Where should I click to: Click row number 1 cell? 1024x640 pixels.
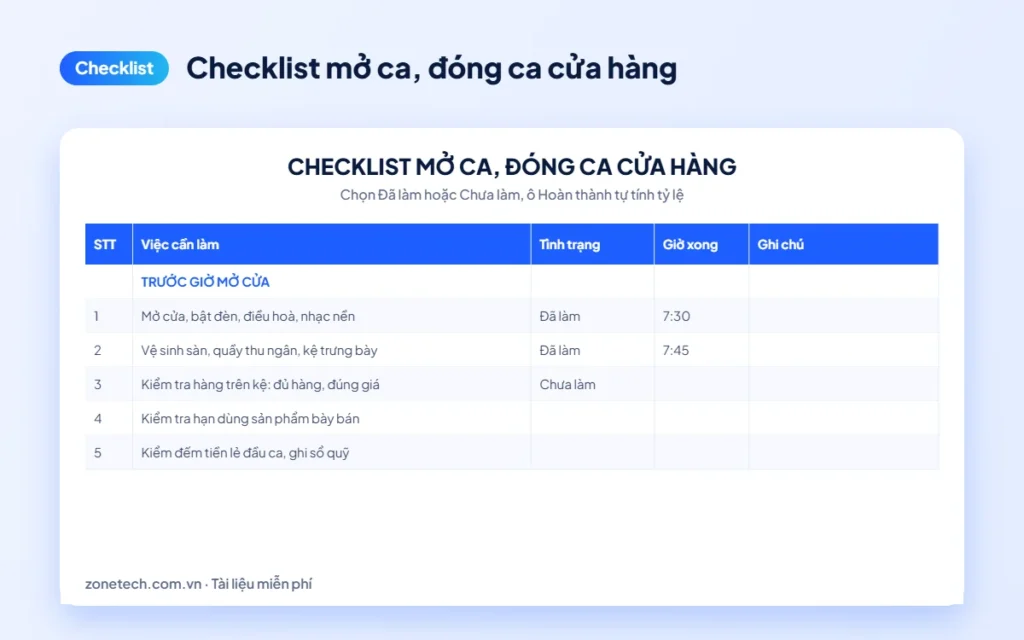[108, 316]
